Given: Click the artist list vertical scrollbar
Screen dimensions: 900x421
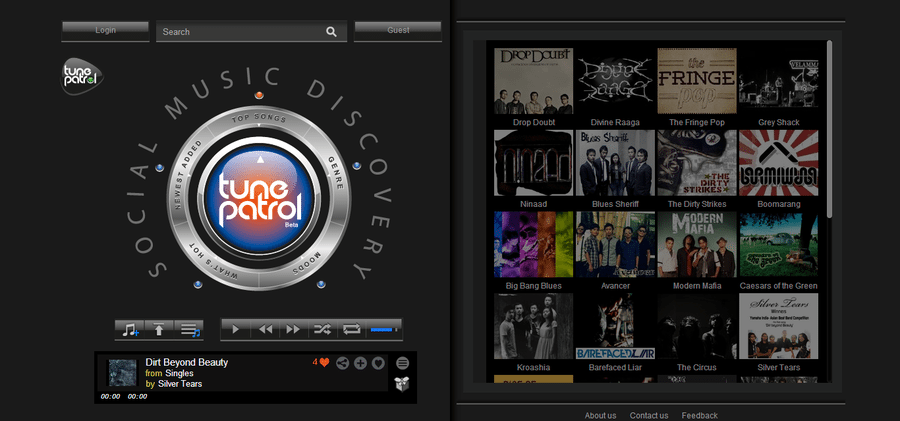Looking at the screenshot, I should pos(829,129).
